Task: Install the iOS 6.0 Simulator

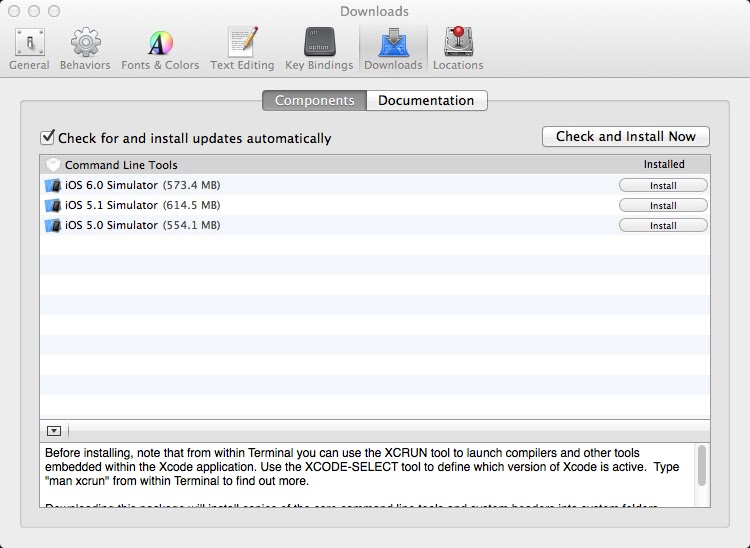Action: point(663,186)
